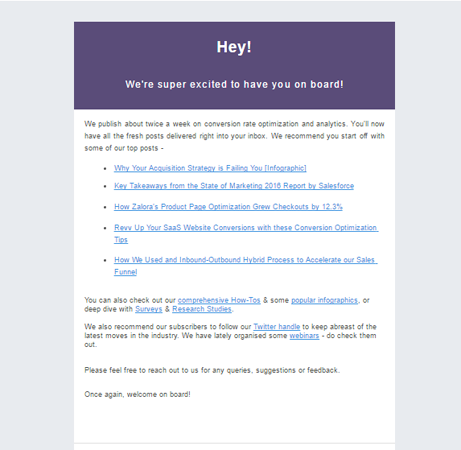
Task: Click the Once again, welcome on board line
Action: [137, 394]
